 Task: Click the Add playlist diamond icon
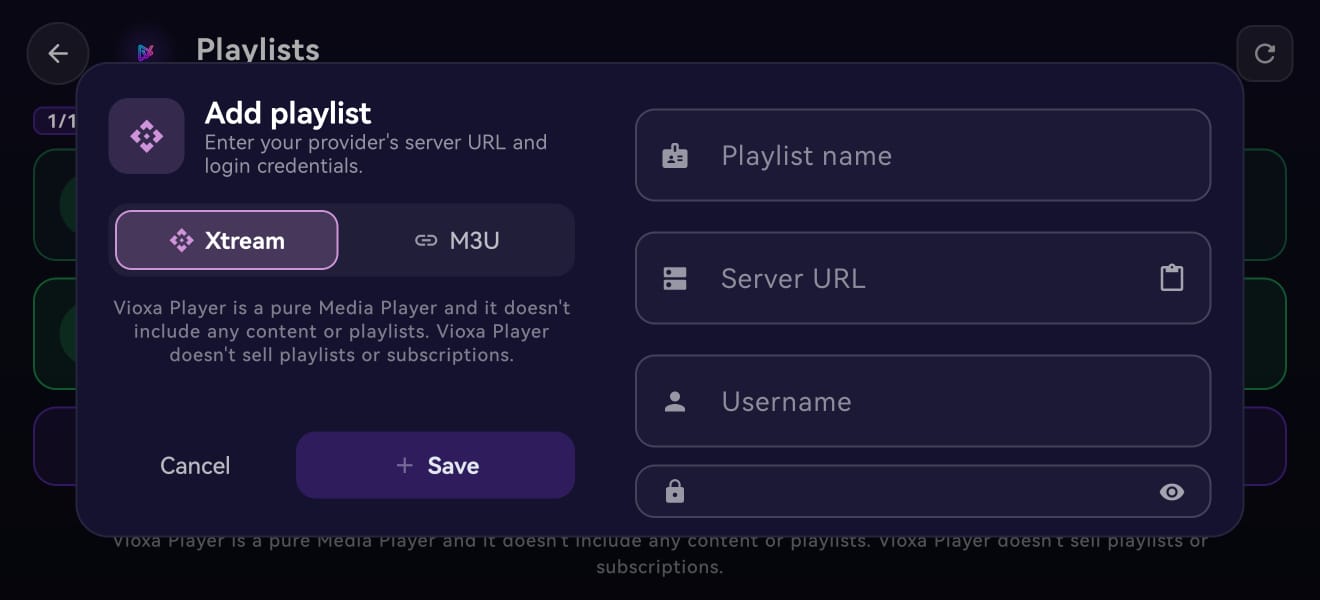[146, 136]
